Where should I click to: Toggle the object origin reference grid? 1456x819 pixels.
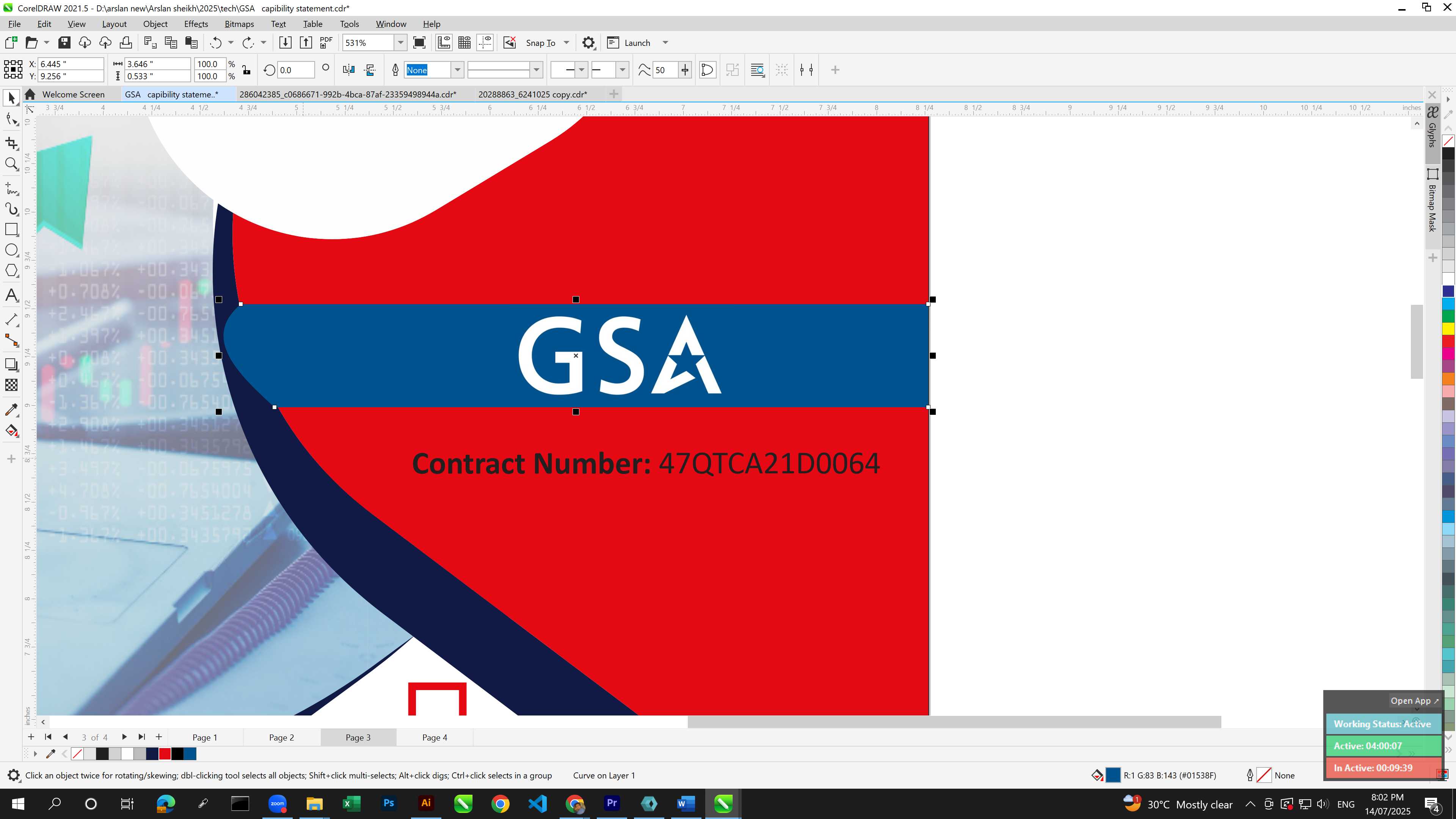[x=13, y=70]
